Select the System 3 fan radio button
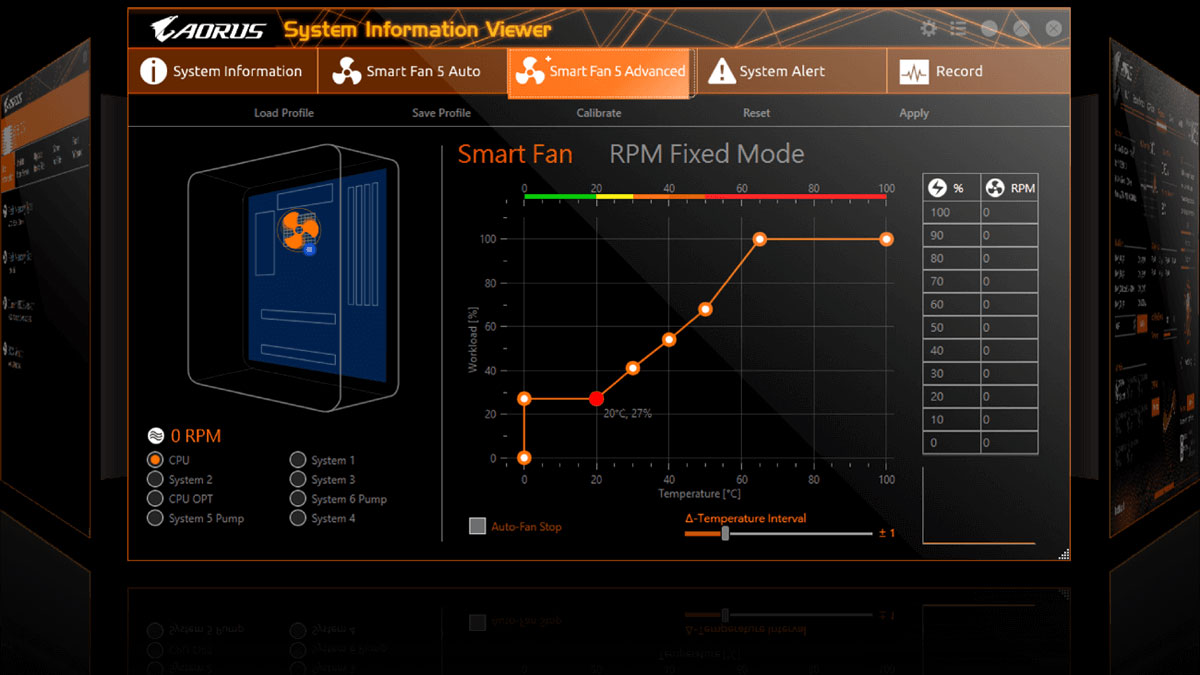Screen dimensions: 1200x675 pyautogui.click(x=298, y=479)
